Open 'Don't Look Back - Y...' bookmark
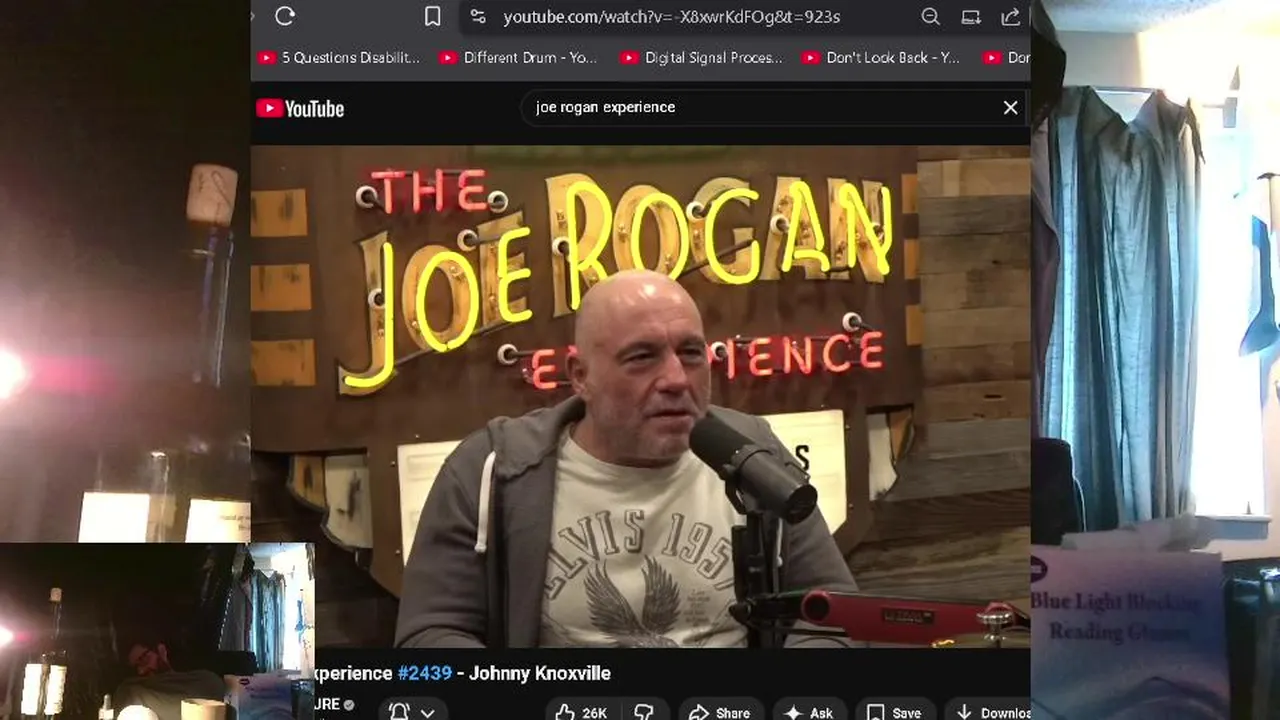 pyautogui.click(x=881, y=58)
